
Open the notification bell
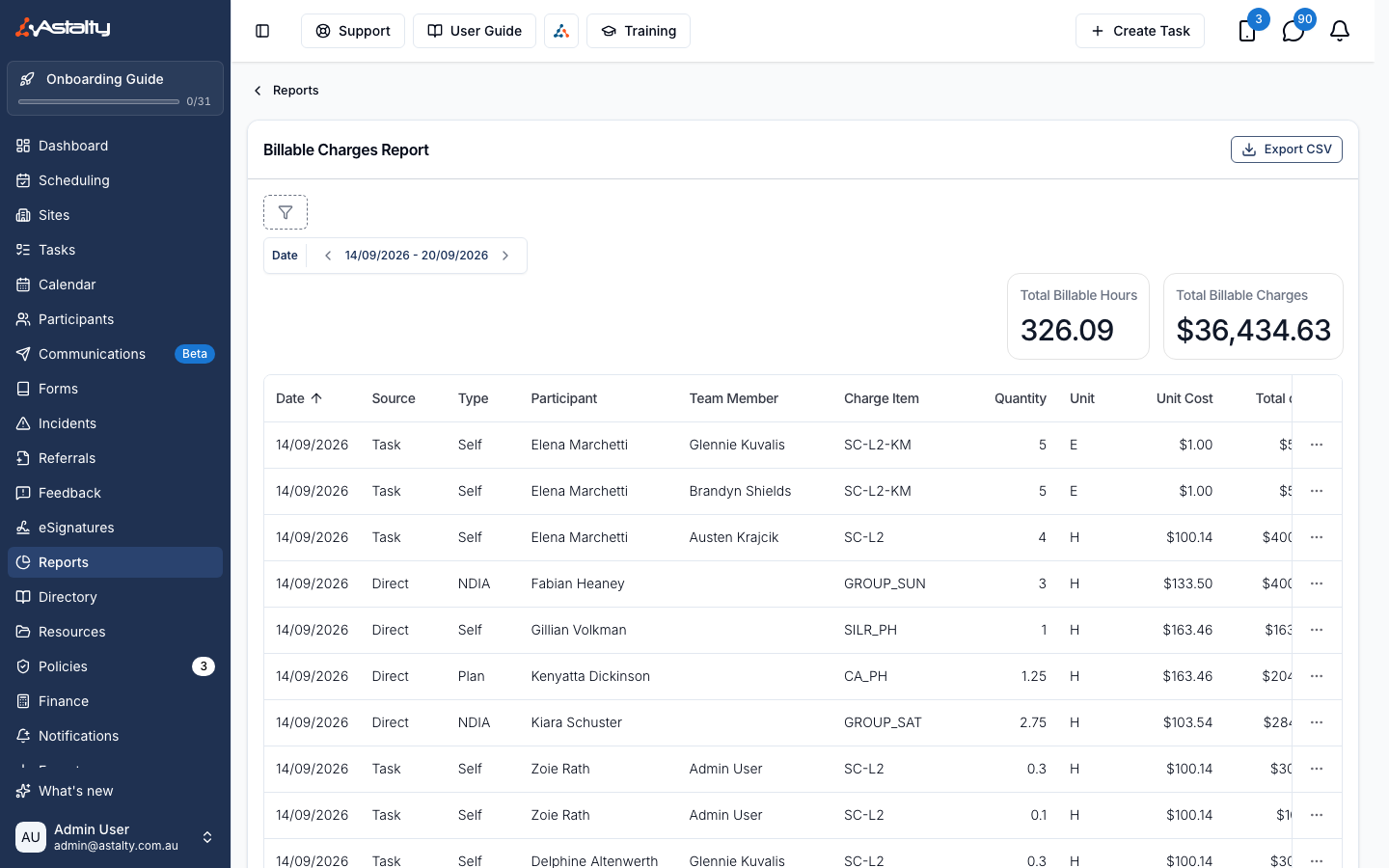click(1340, 31)
